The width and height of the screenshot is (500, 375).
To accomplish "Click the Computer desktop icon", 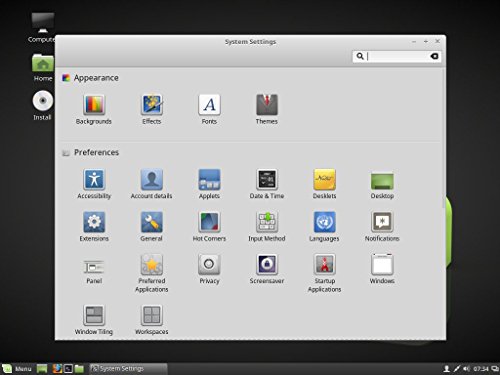I will click(43, 28).
